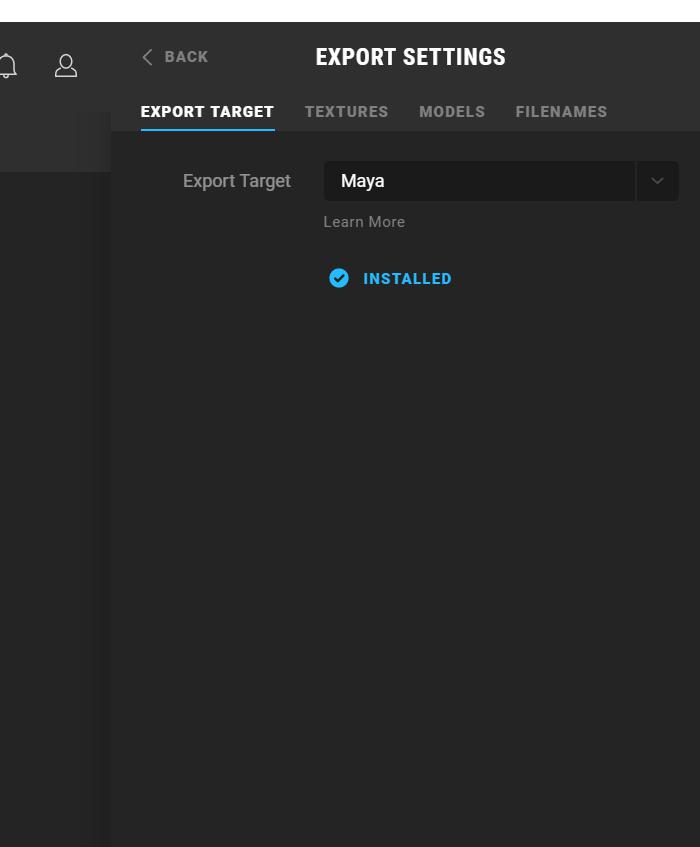
Task: Click the Export Target field label
Action: (x=237, y=181)
